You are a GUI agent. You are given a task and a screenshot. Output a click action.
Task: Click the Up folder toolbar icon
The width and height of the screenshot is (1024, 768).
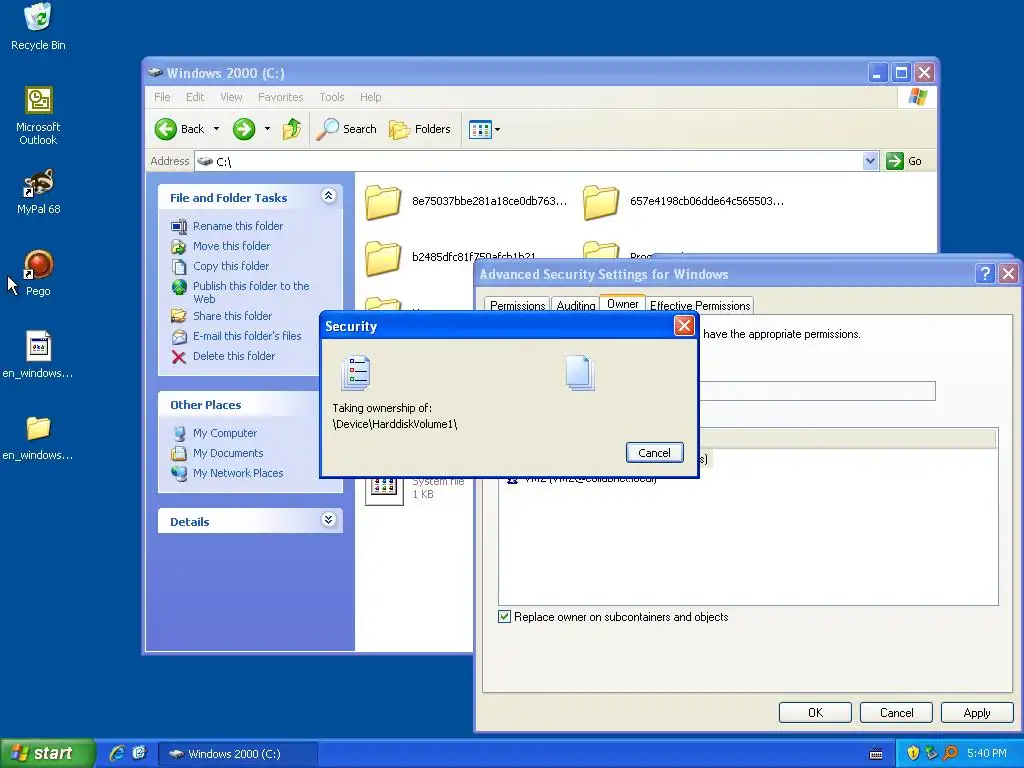click(292, 129)
